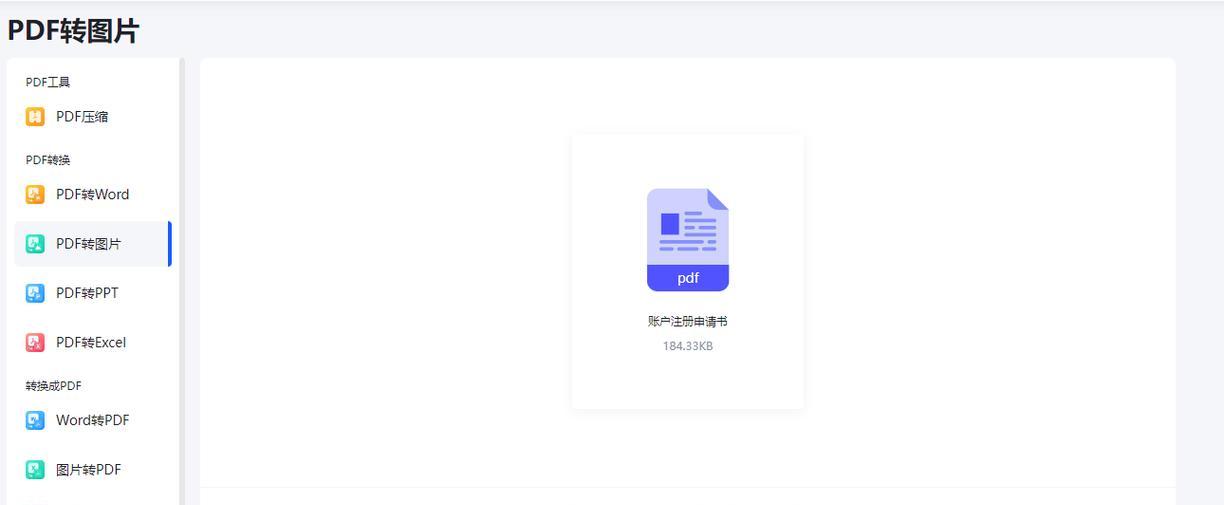The image size is (1224, 505).
Task: Click the sidebar vertical scrollbar
Action: tap(182, 281)
